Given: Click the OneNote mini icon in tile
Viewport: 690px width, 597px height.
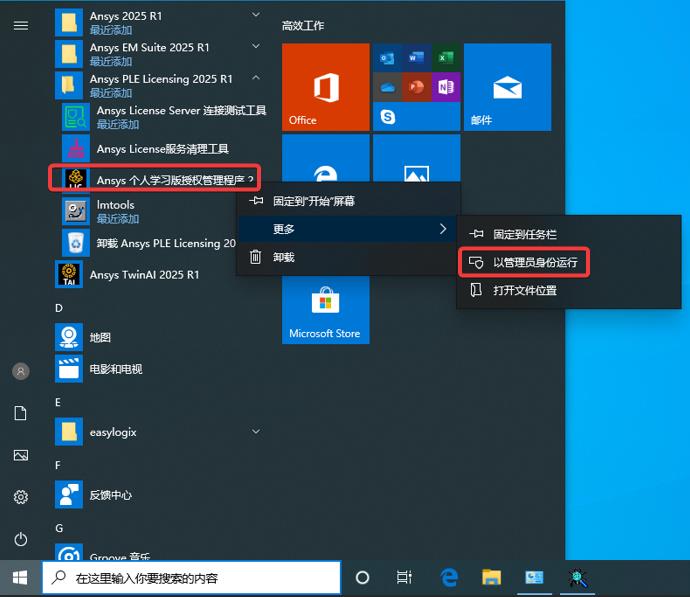Looking at the screenshot, I should point(446,87).
